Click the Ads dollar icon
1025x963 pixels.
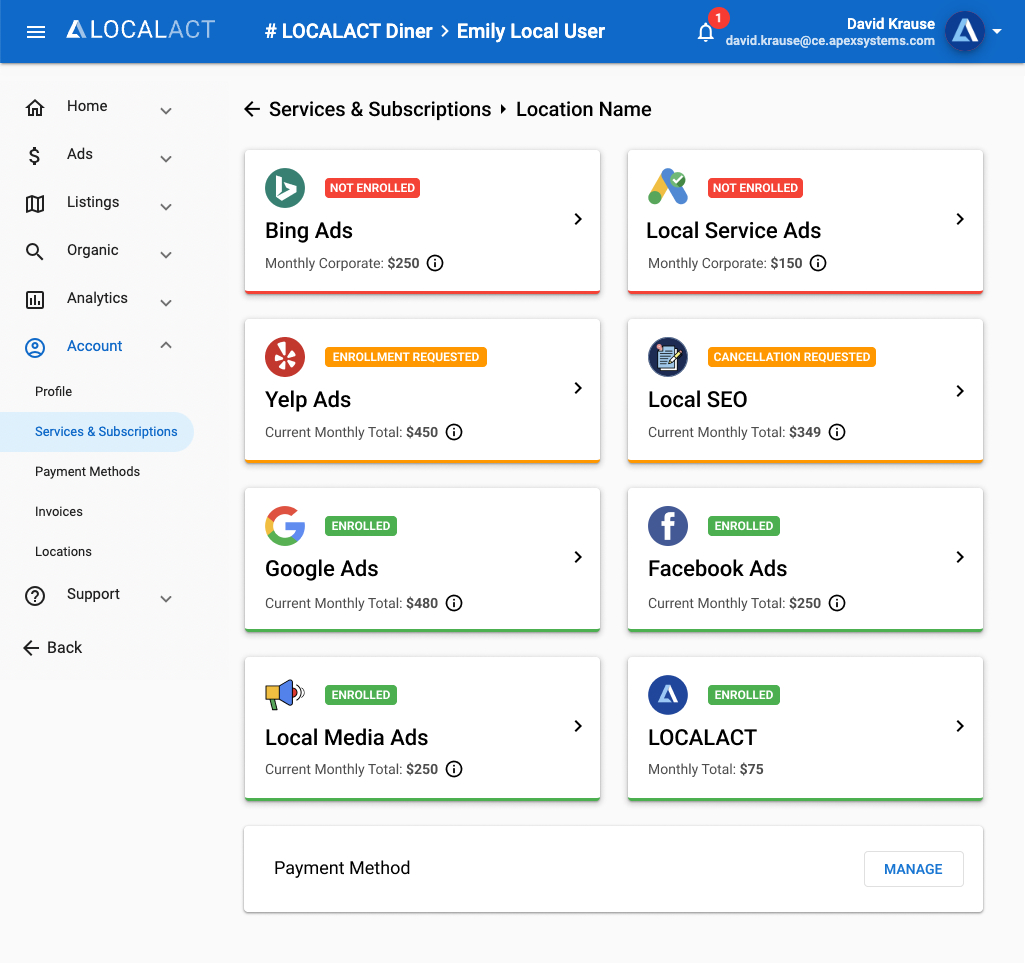pos(35,156)
